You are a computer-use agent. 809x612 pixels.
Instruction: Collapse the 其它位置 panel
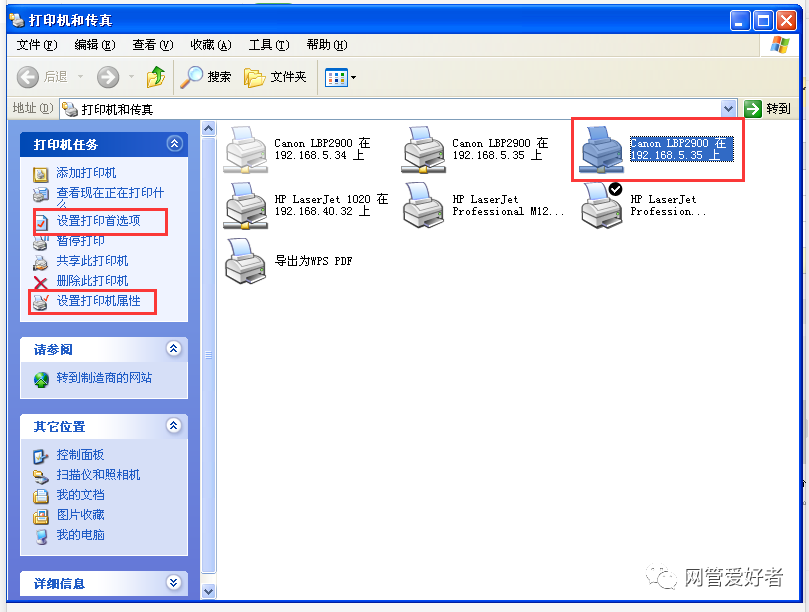[x=174, y=426]
